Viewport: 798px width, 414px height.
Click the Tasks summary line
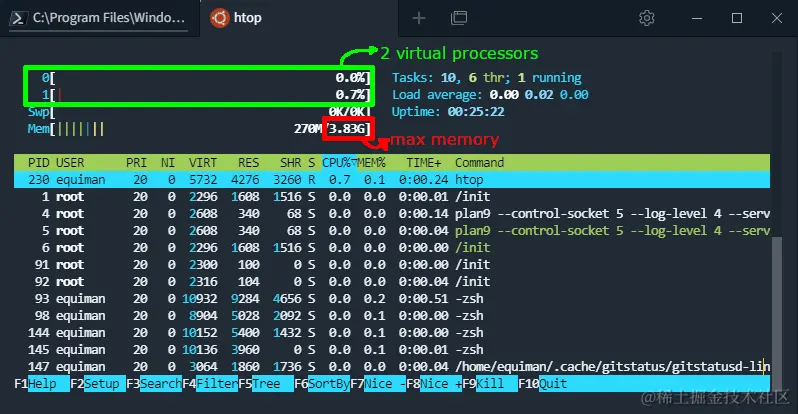487,78
